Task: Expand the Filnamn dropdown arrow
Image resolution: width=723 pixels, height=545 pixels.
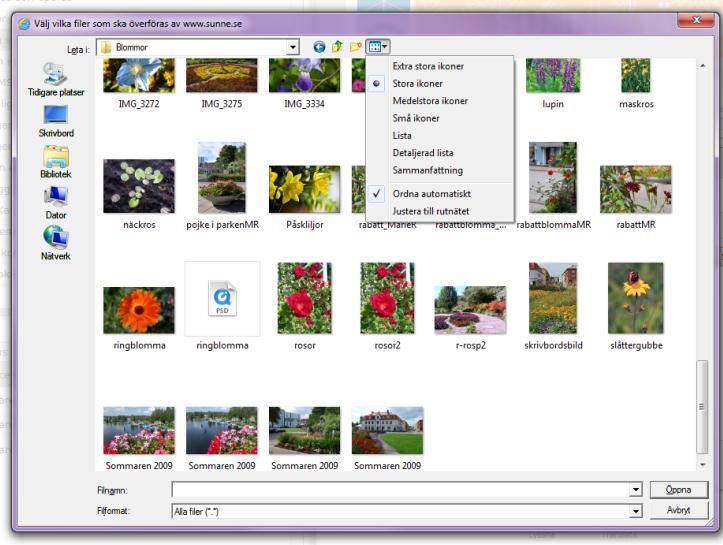Action: (635, 490)
